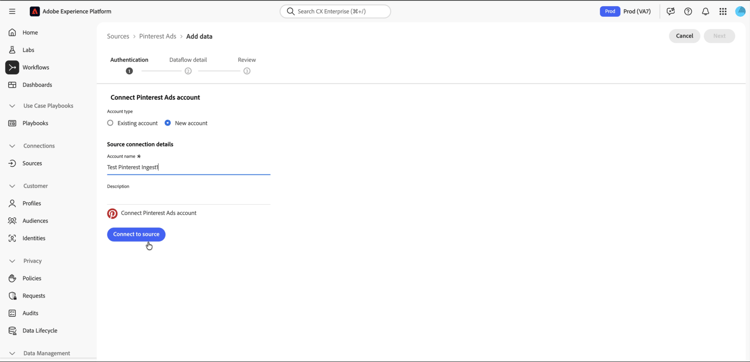
Task: Collapse the Connections section
Action: pyautogui.click(x=12, y=146)
